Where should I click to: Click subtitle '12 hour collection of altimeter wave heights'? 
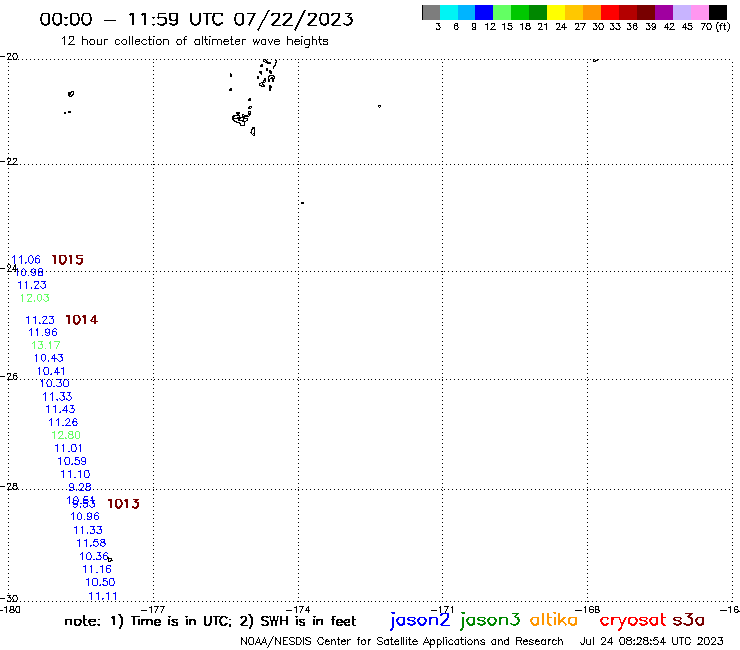point(194,41)
